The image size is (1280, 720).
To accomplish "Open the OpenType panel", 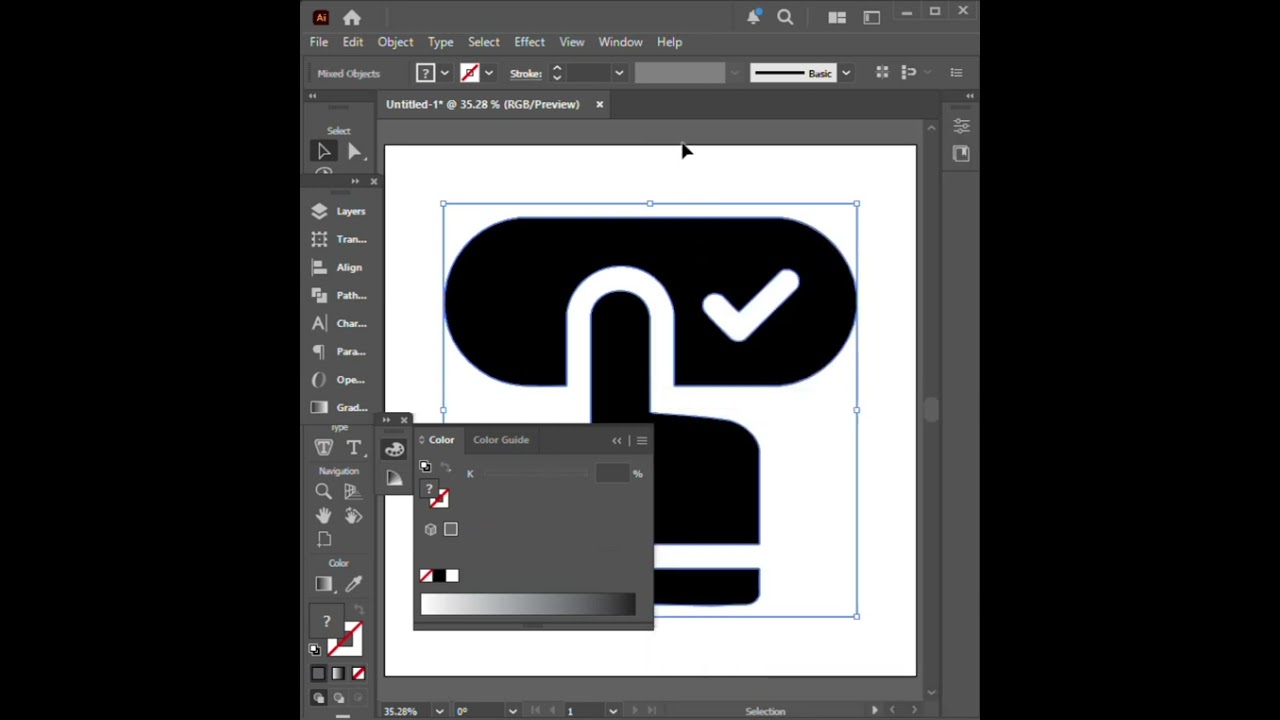I will tap(339, 379).
